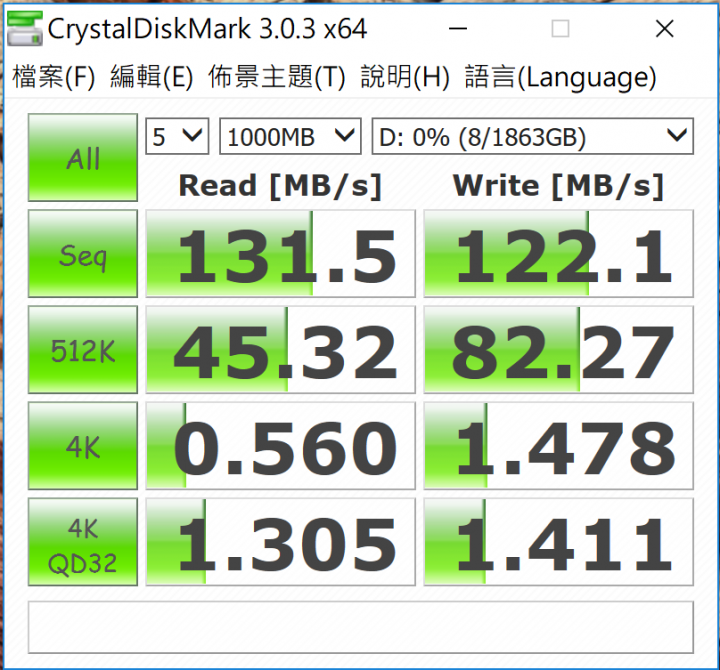This screenshot has height=670, width=720.
Task: Start the Seq benchmark test
Action: tap(83, 253)
